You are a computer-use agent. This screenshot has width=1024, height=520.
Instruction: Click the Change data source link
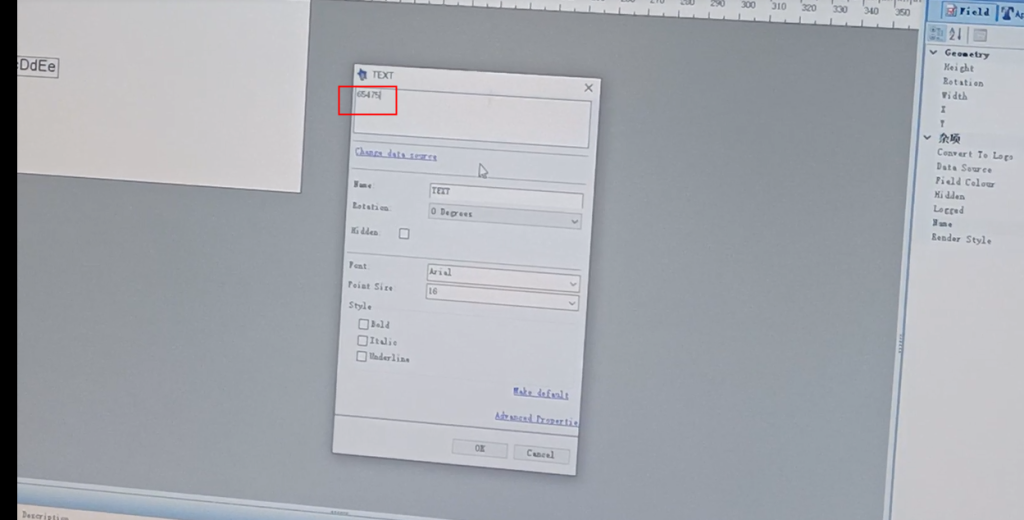pyautogui.click(x=396, y=155)
